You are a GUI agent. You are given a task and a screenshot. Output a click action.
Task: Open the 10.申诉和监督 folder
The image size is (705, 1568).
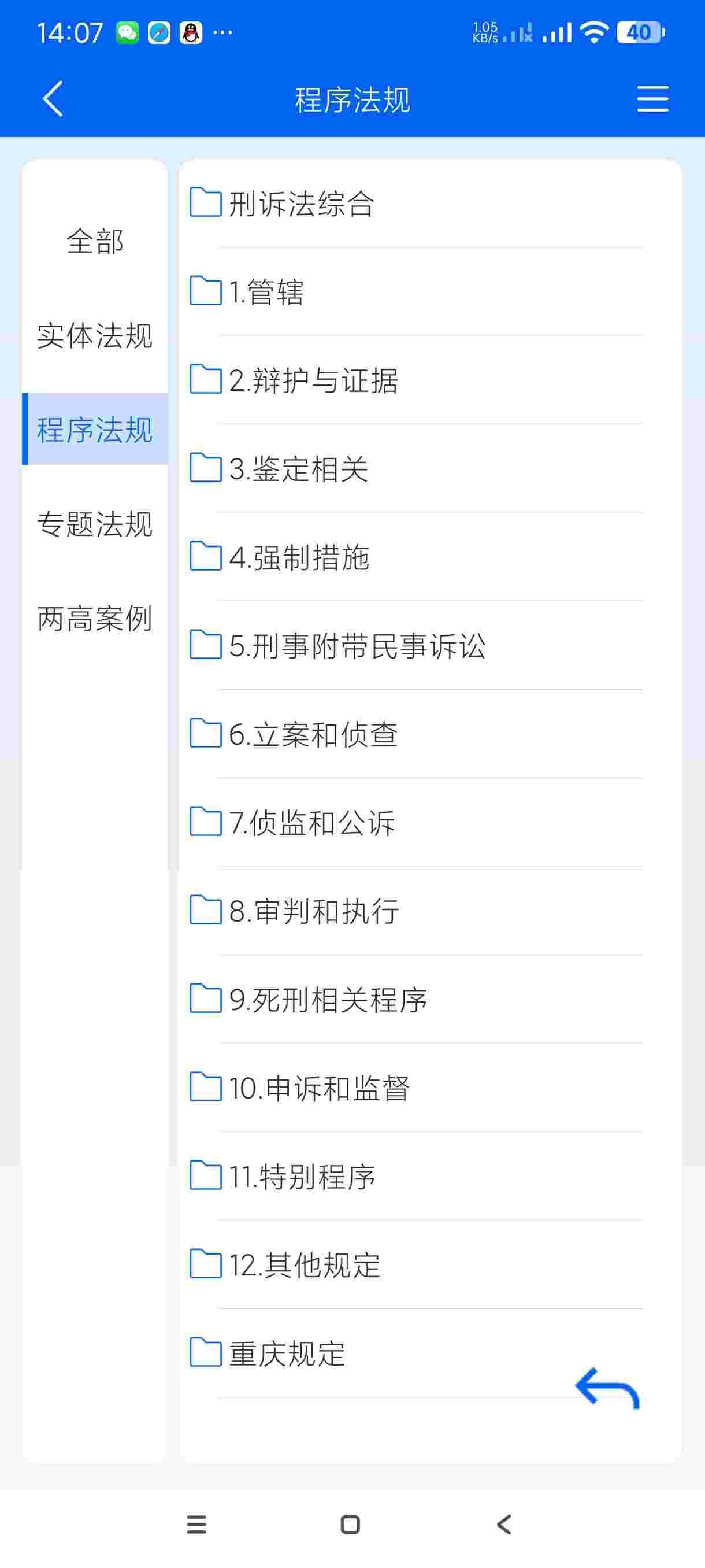coord(416,1088)
